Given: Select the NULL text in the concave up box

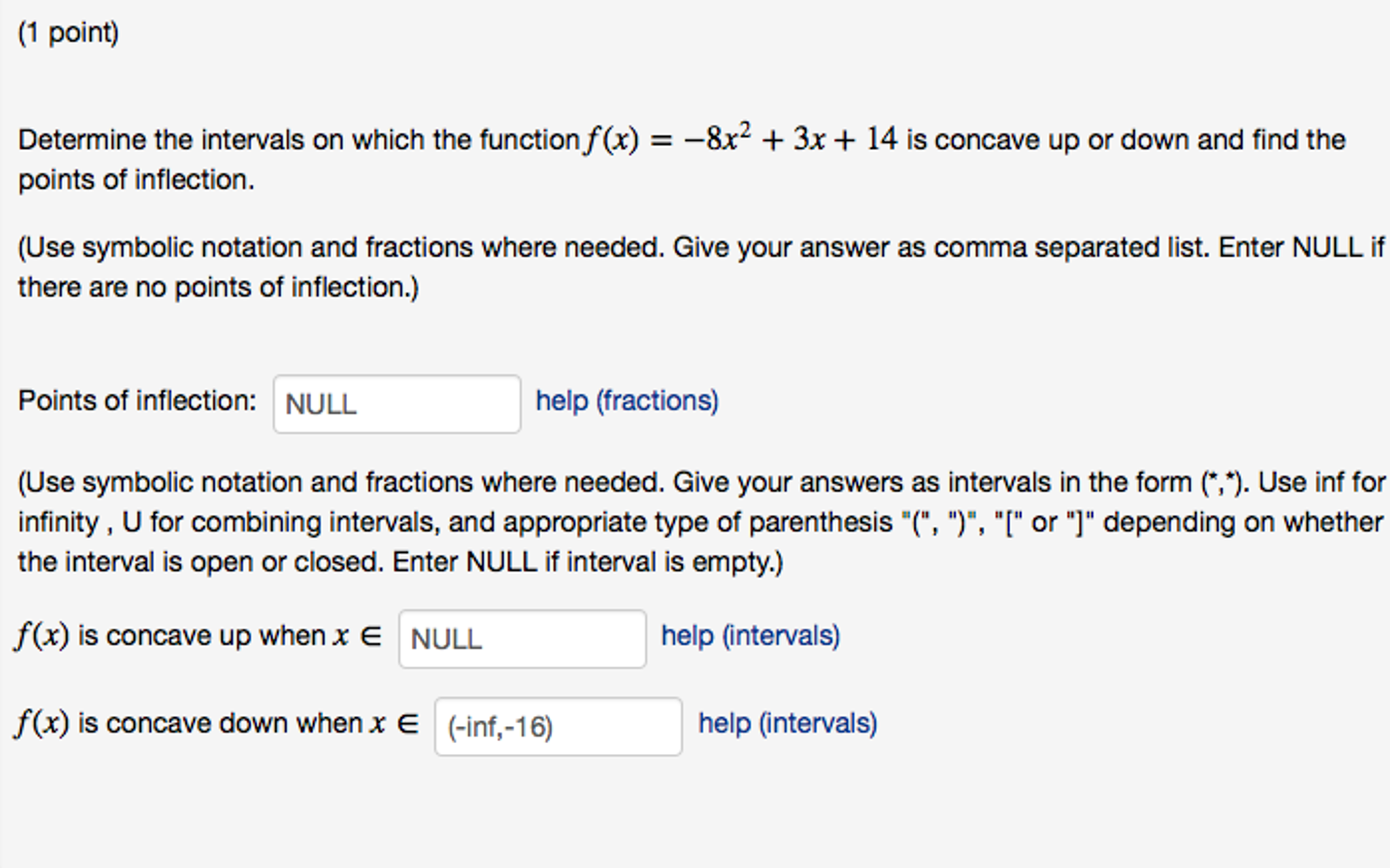Looking at the screenshot, I should click(444, 639).
